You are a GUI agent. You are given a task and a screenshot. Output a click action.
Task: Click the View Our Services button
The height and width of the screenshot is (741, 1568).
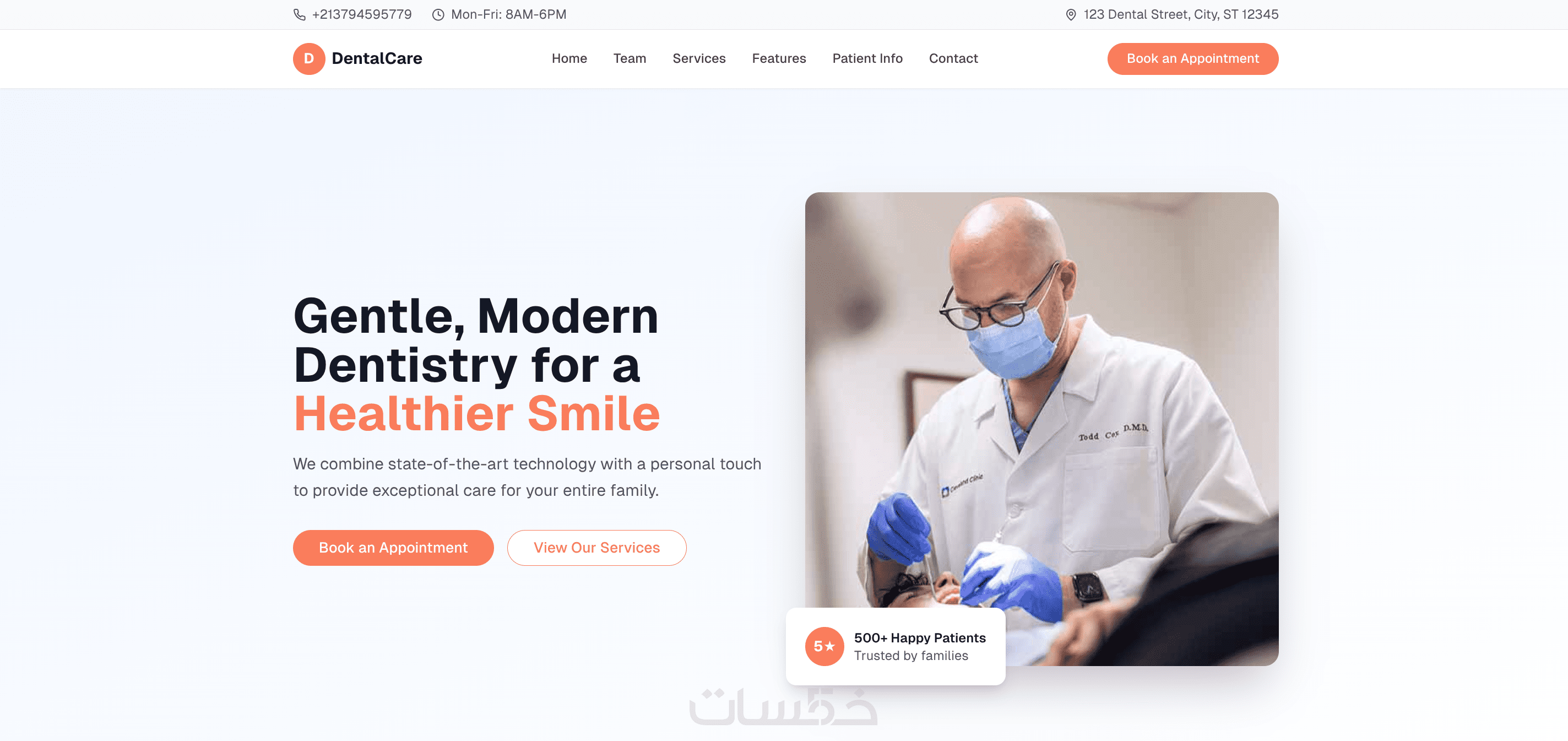596,548
